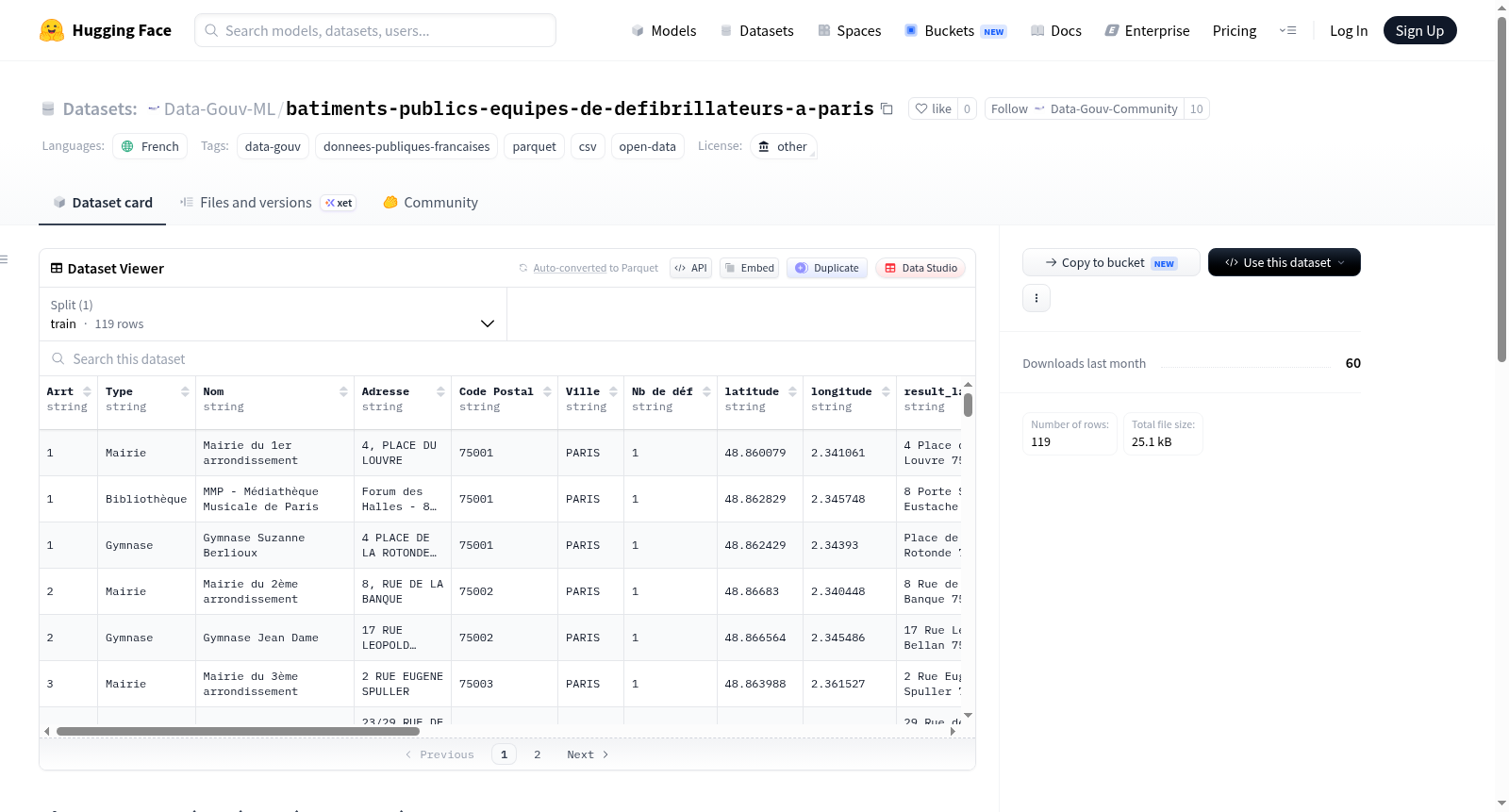The image size is (1509, 812).
Task: Click the table scroll-up arrow
Action: [x=968, y=385]
